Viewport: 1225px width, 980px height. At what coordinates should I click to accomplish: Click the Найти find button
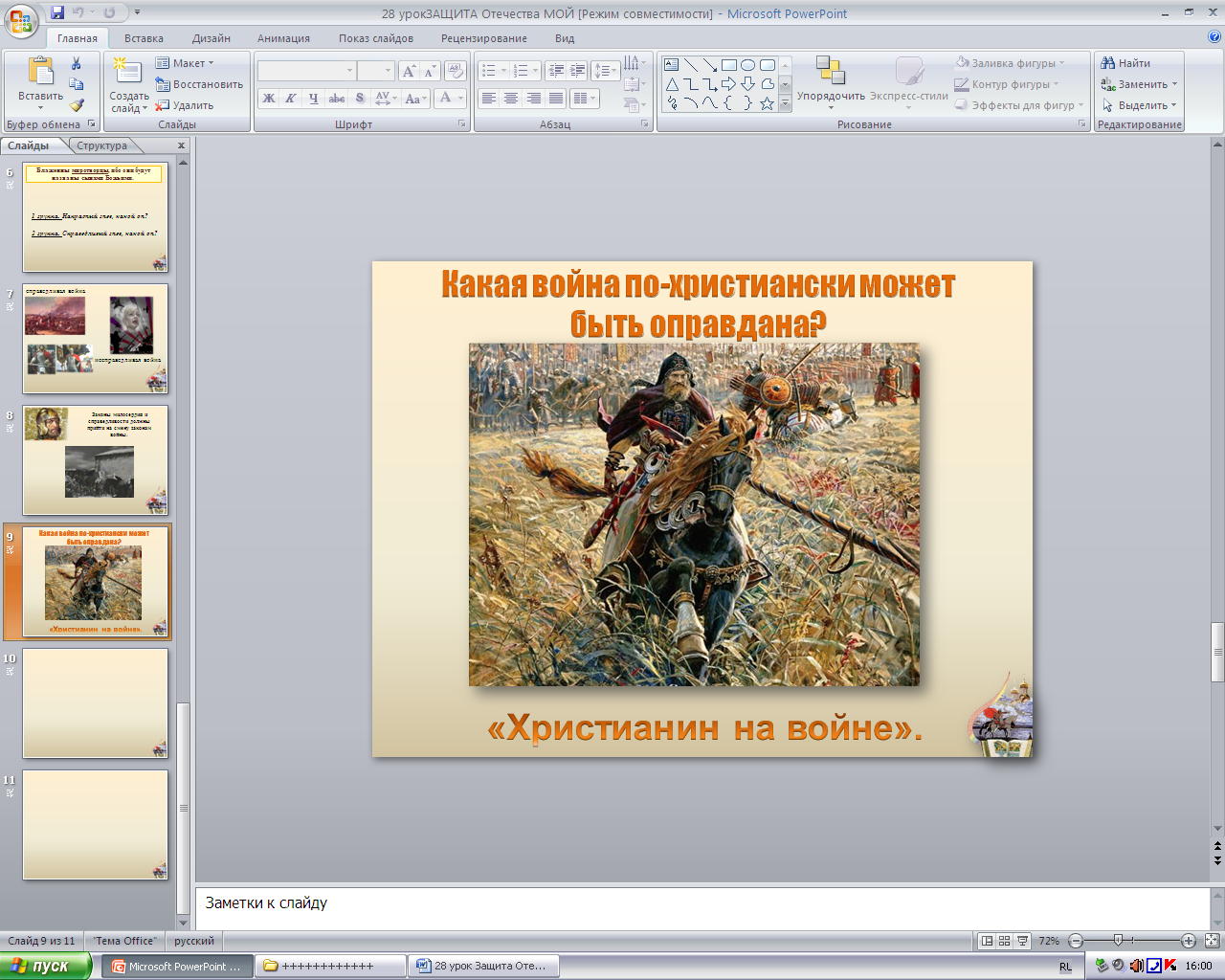[1125, 63]
